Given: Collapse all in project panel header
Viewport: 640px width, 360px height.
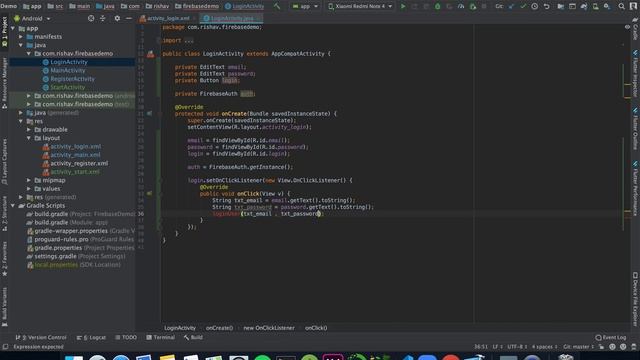Looking at the screenshot, I should 102,18.
